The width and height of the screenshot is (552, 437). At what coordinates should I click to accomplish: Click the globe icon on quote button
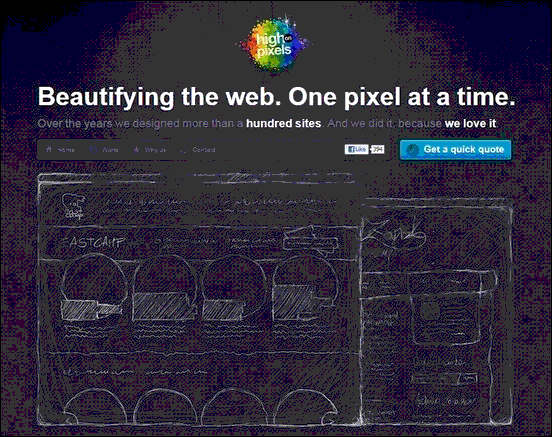tap(412, 150)
